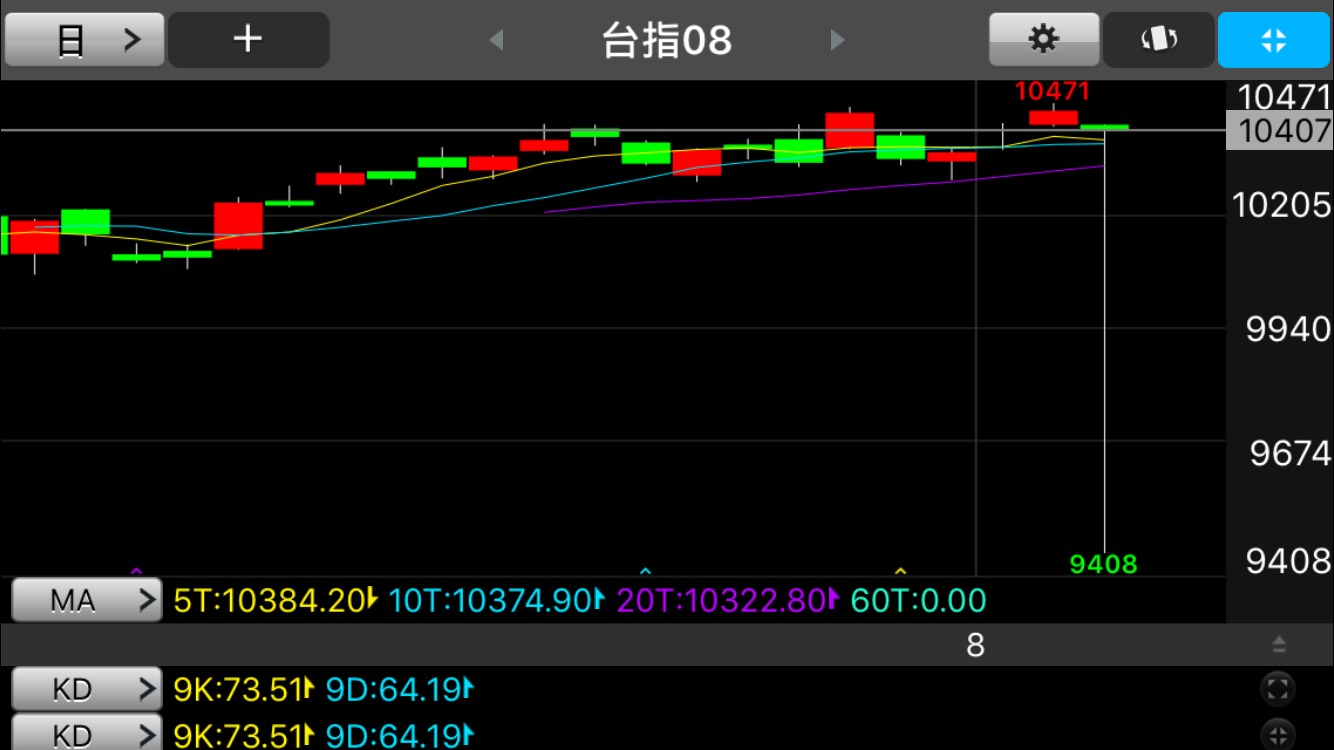Tap the 台指08 contract title

pos(667,41)
